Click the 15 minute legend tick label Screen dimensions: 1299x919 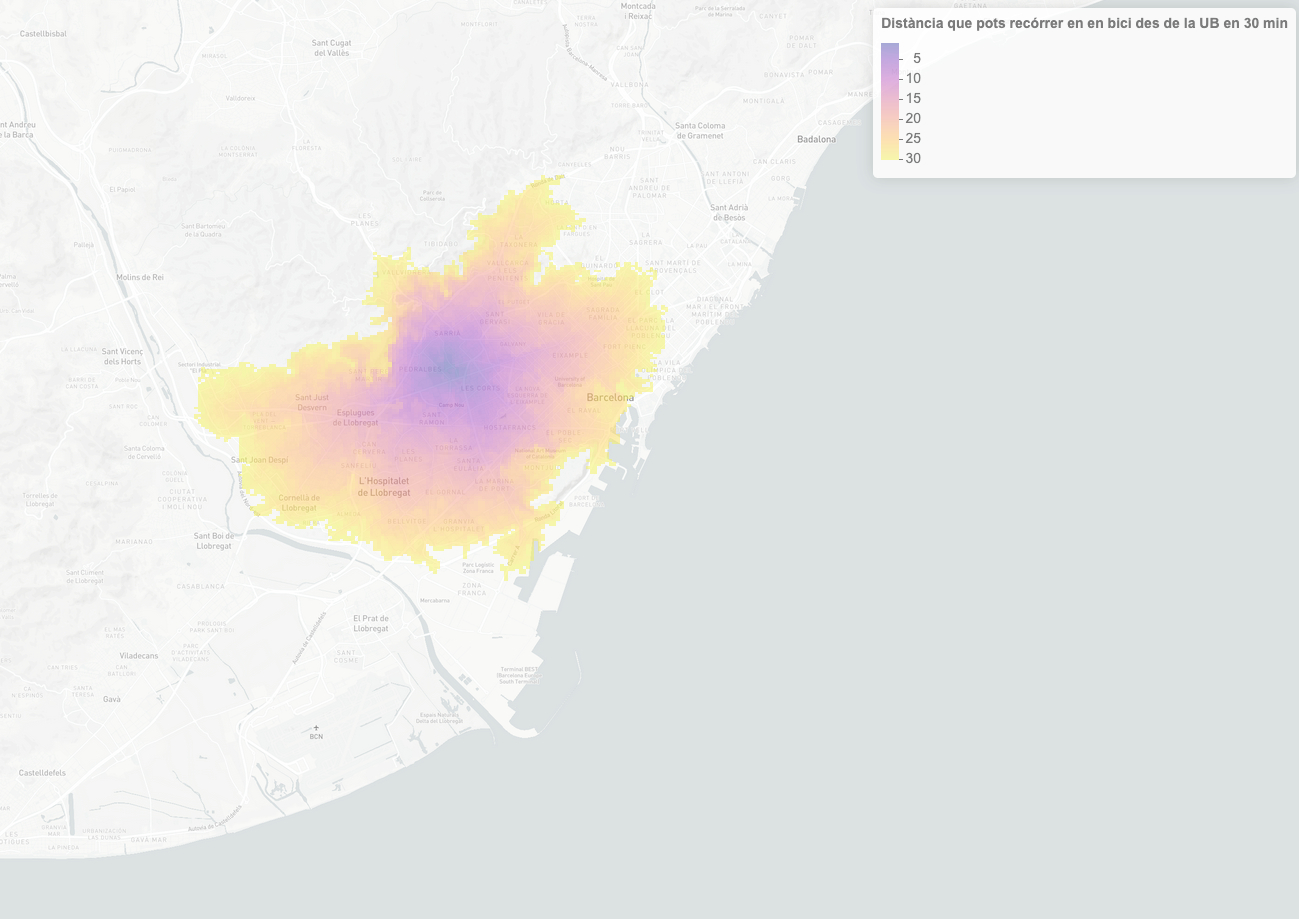pyautogui.click(x=912, y=98)
